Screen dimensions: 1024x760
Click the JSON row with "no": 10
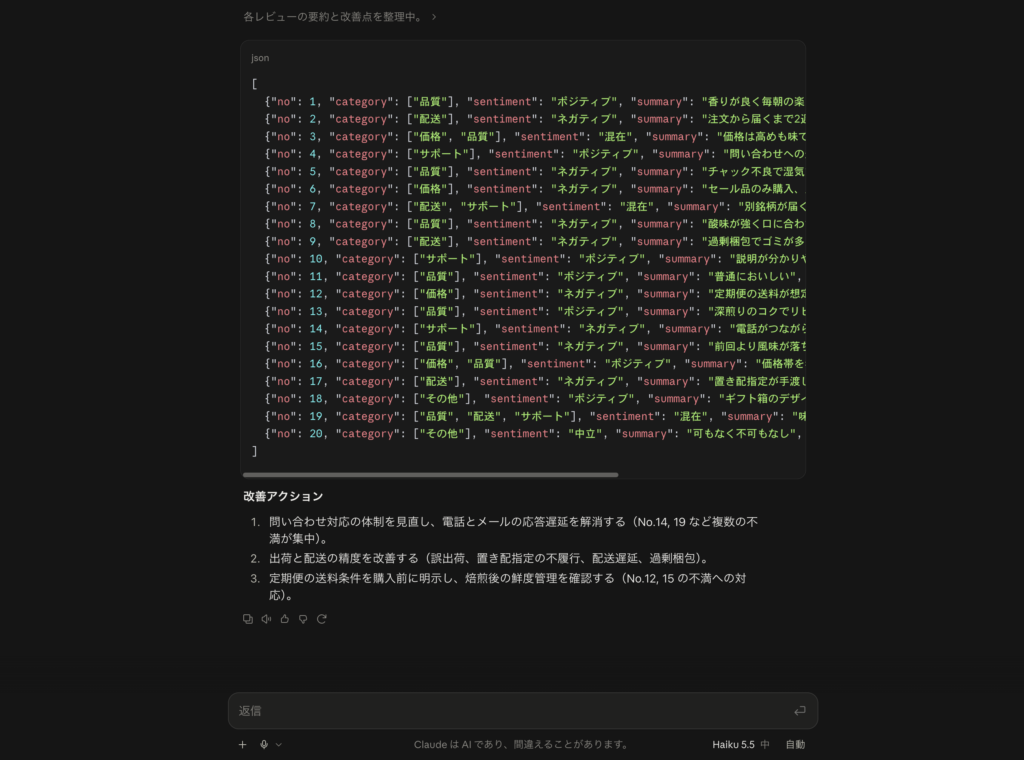pos(534,259)
